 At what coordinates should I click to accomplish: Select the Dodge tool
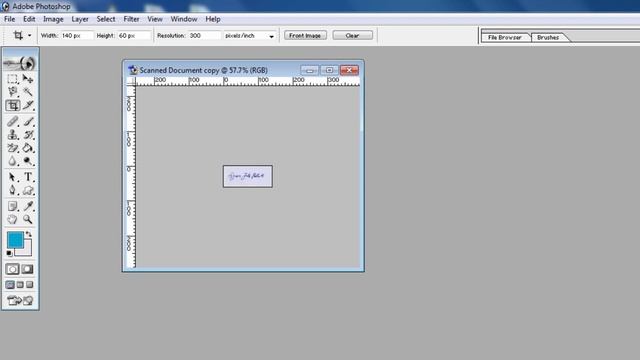(x=28, y=161)
